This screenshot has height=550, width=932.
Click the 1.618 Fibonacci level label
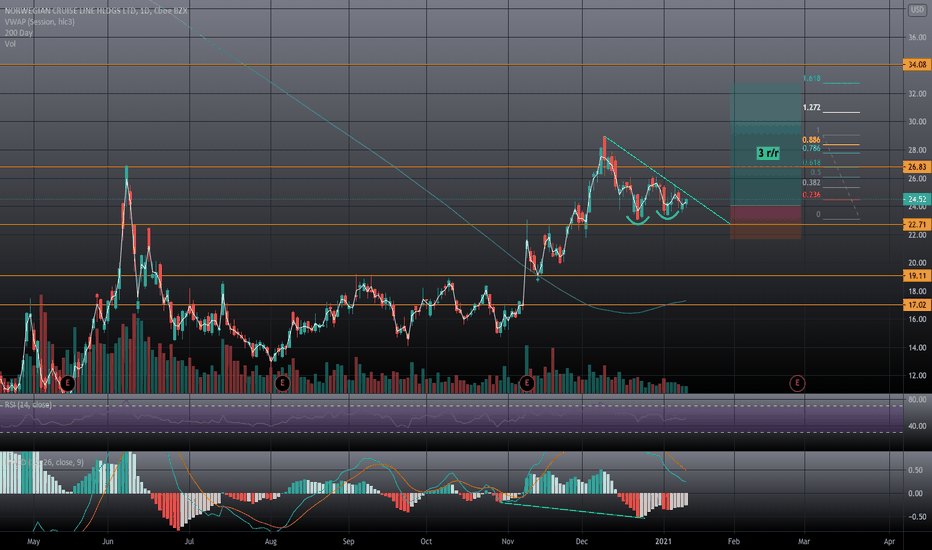(x=811, y=78)
